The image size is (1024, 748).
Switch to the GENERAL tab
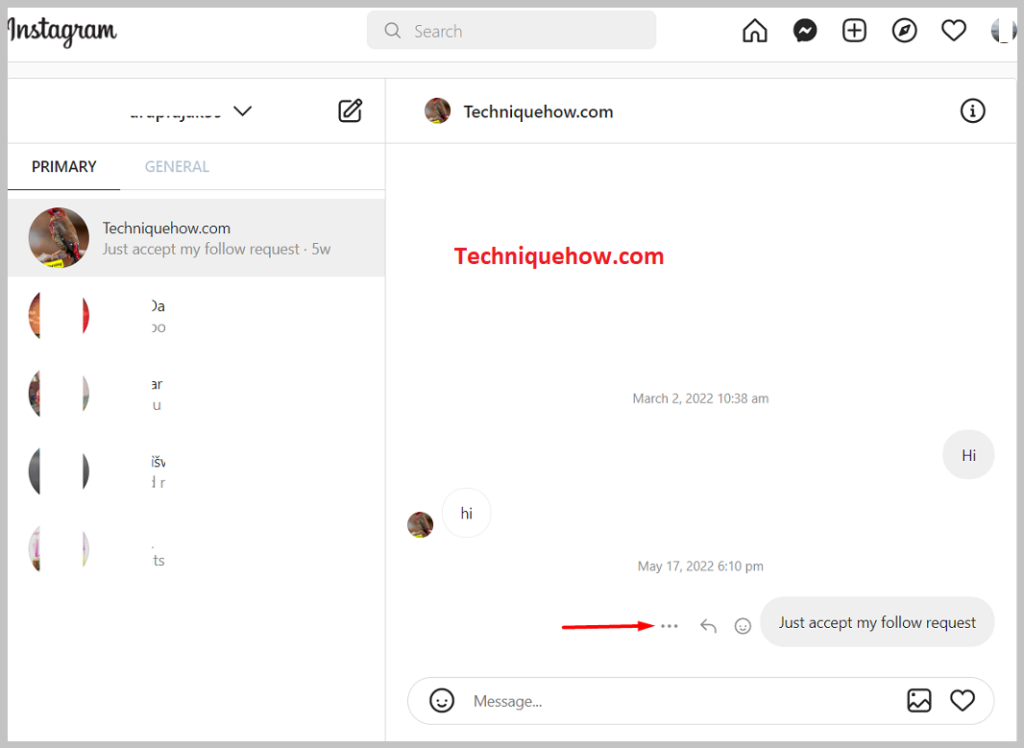tap(177, 167)
